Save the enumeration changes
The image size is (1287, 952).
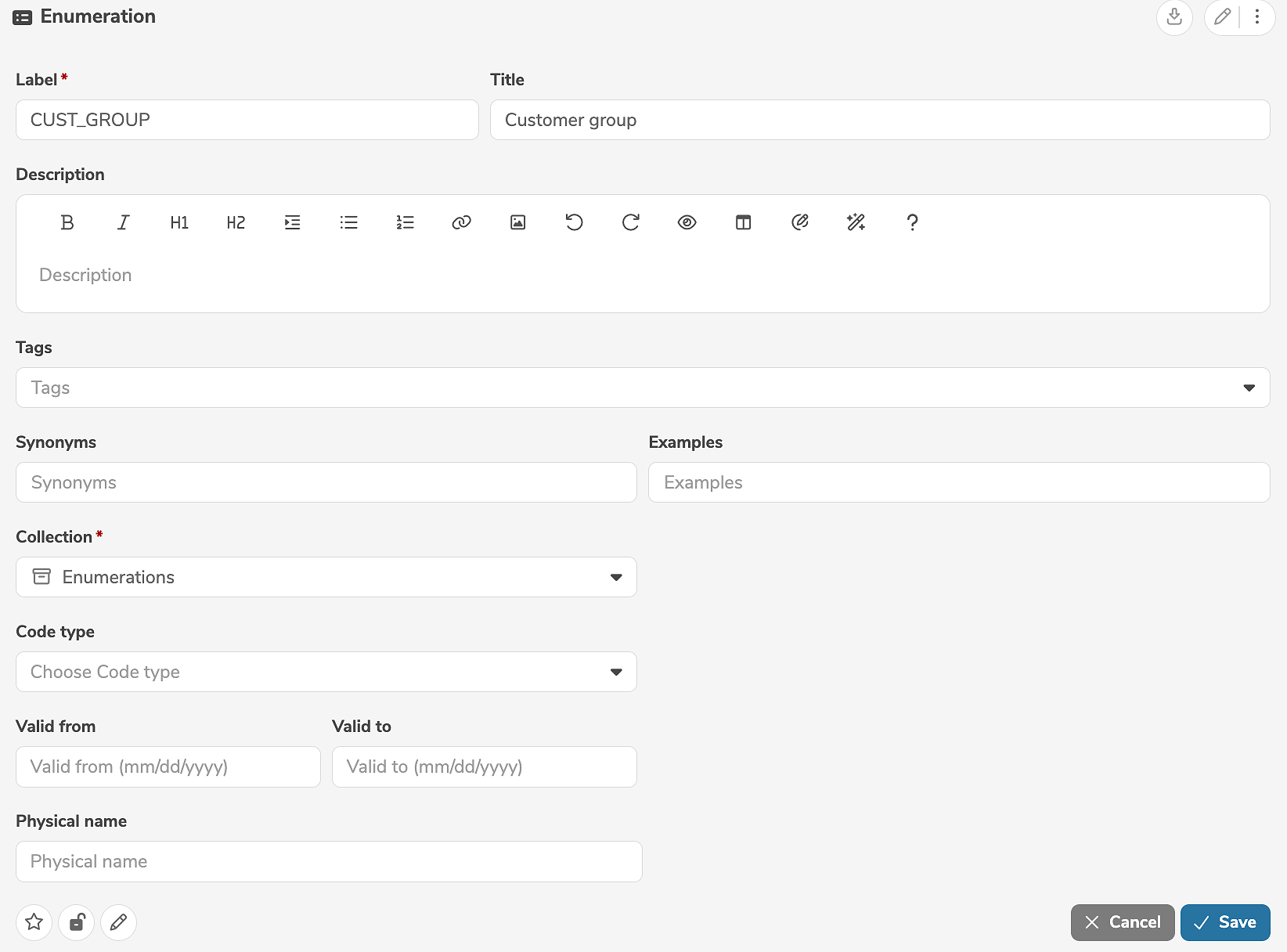1225,922
